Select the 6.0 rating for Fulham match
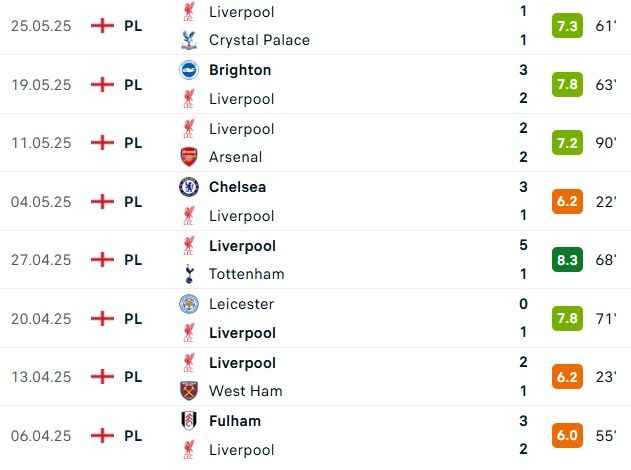The height and width of the screenshot is (470, 631). point(567,436)
